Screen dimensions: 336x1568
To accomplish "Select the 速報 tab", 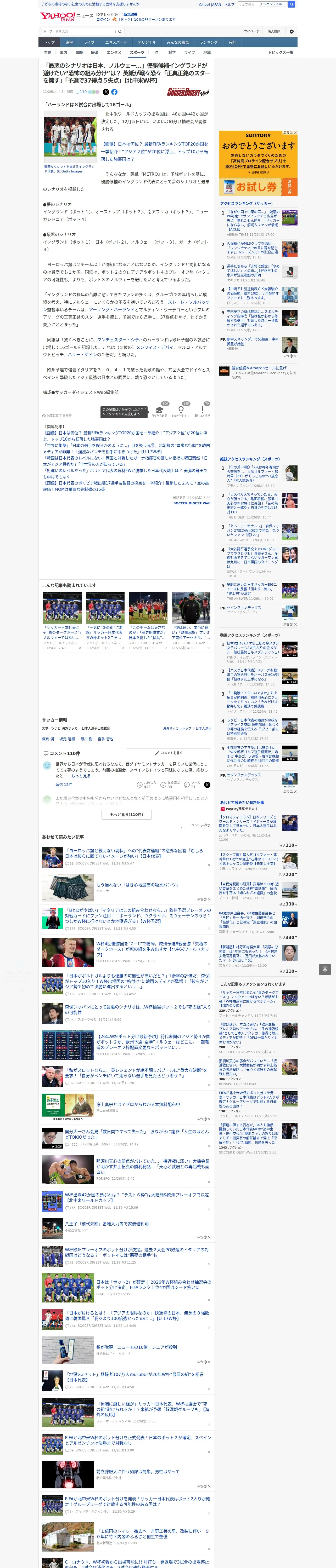I will [69, 42].
